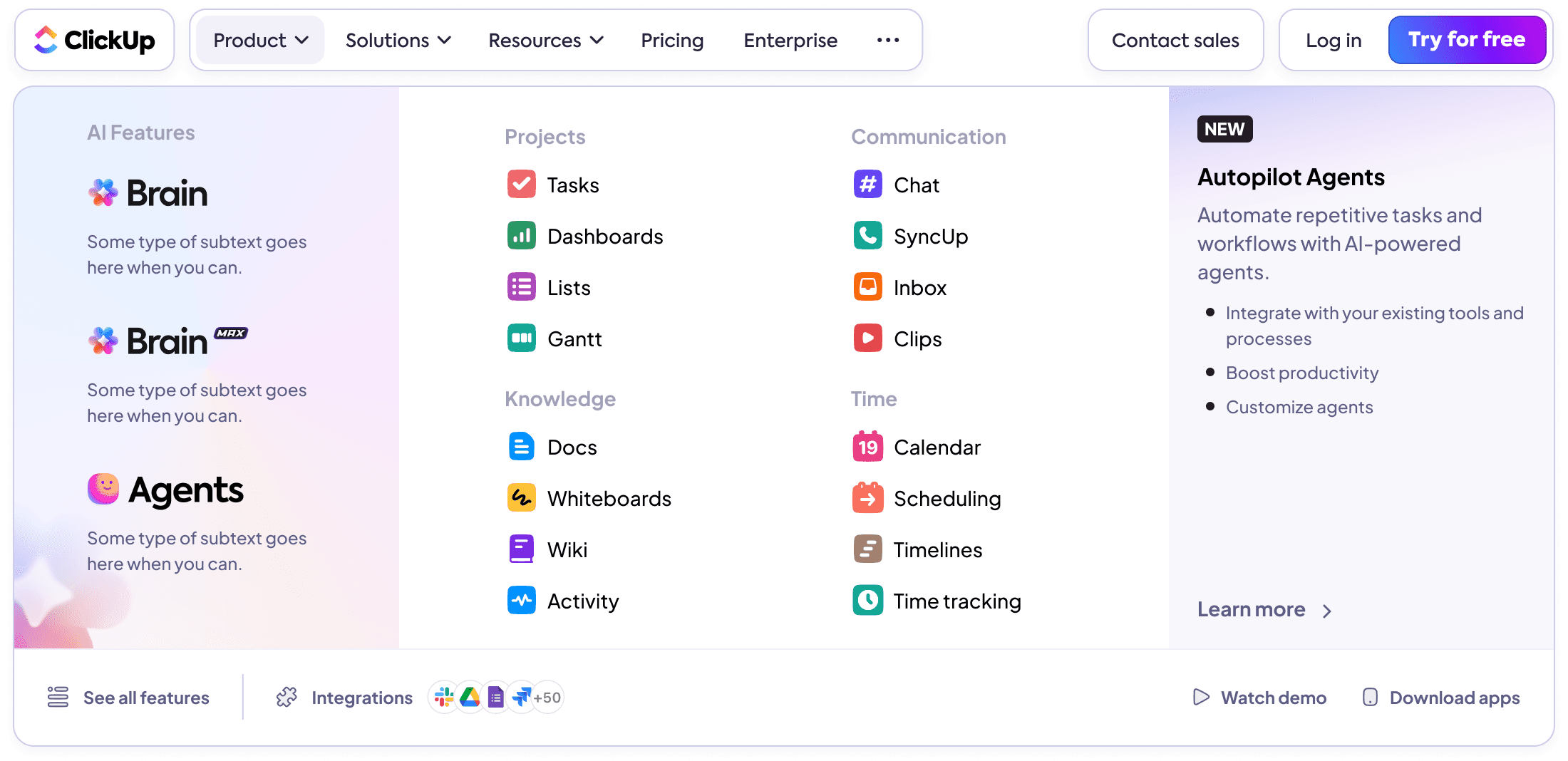Click the Download apps phone icon
Viewport: 1568px width, 761px height.
[1370, 697]
